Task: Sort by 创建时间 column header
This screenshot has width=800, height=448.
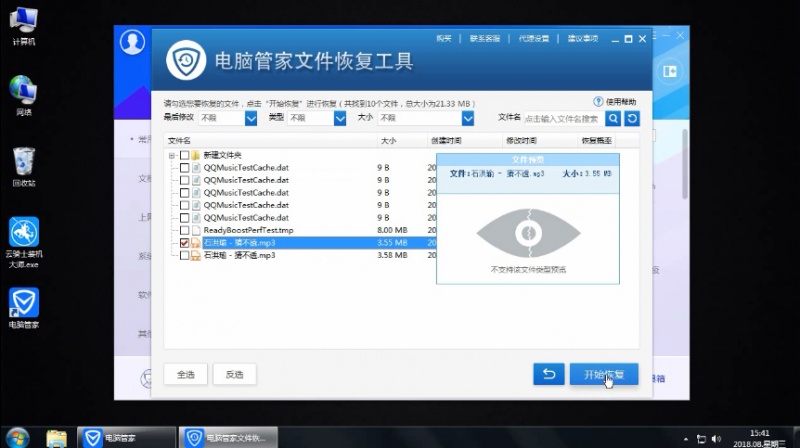Action: pyautogui.click(x=464, y=140)
